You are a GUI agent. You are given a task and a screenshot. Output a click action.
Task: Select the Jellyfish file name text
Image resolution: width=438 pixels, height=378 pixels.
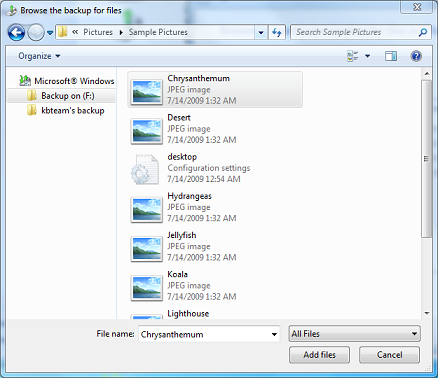click(182, 235)
